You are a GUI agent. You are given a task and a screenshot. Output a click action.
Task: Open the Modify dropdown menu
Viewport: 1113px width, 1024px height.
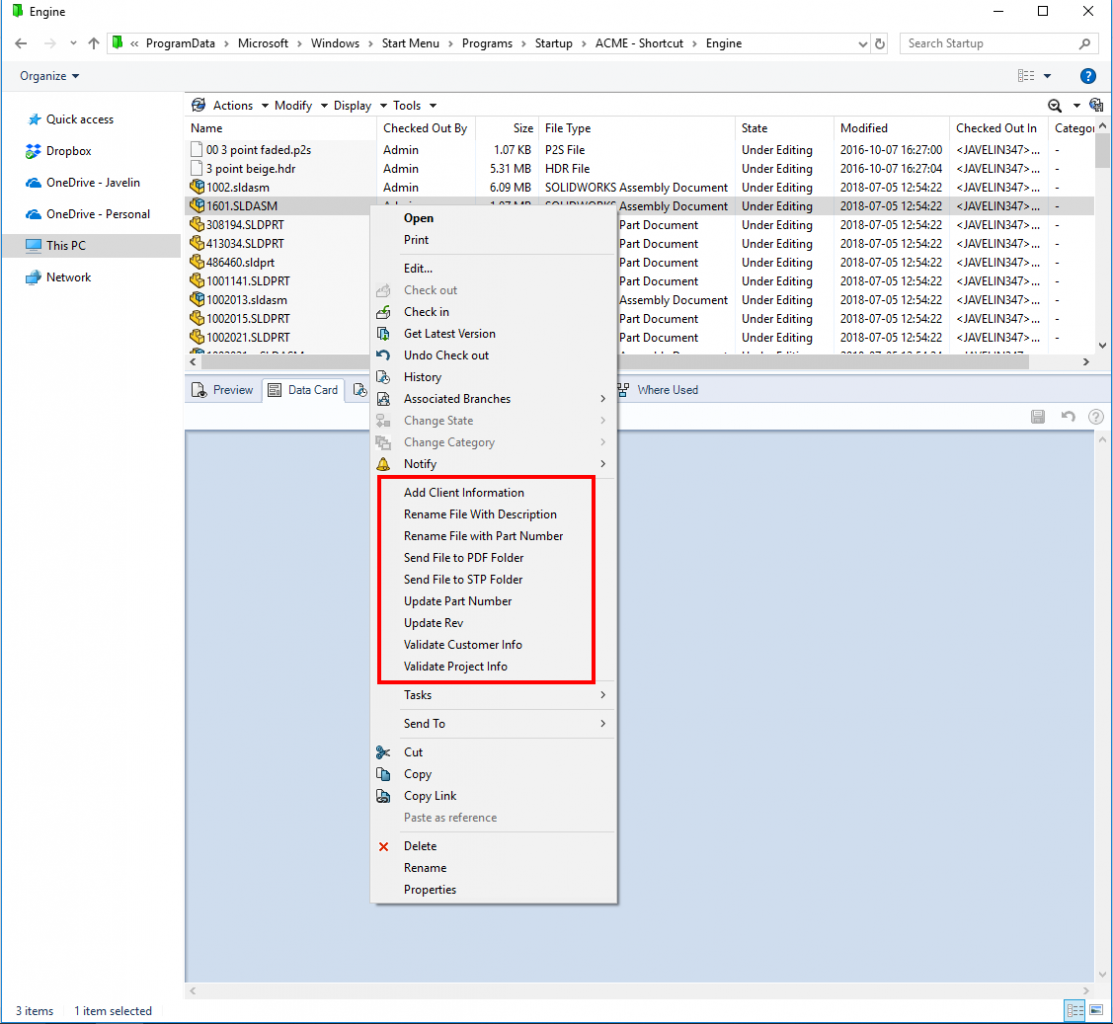[301, 106]
